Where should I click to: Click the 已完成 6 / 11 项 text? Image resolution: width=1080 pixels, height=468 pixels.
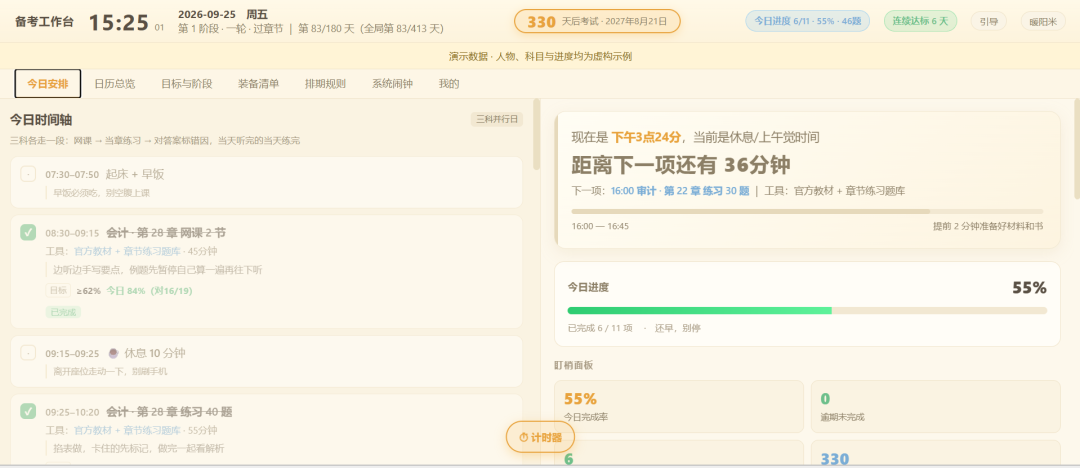(600, 328)
